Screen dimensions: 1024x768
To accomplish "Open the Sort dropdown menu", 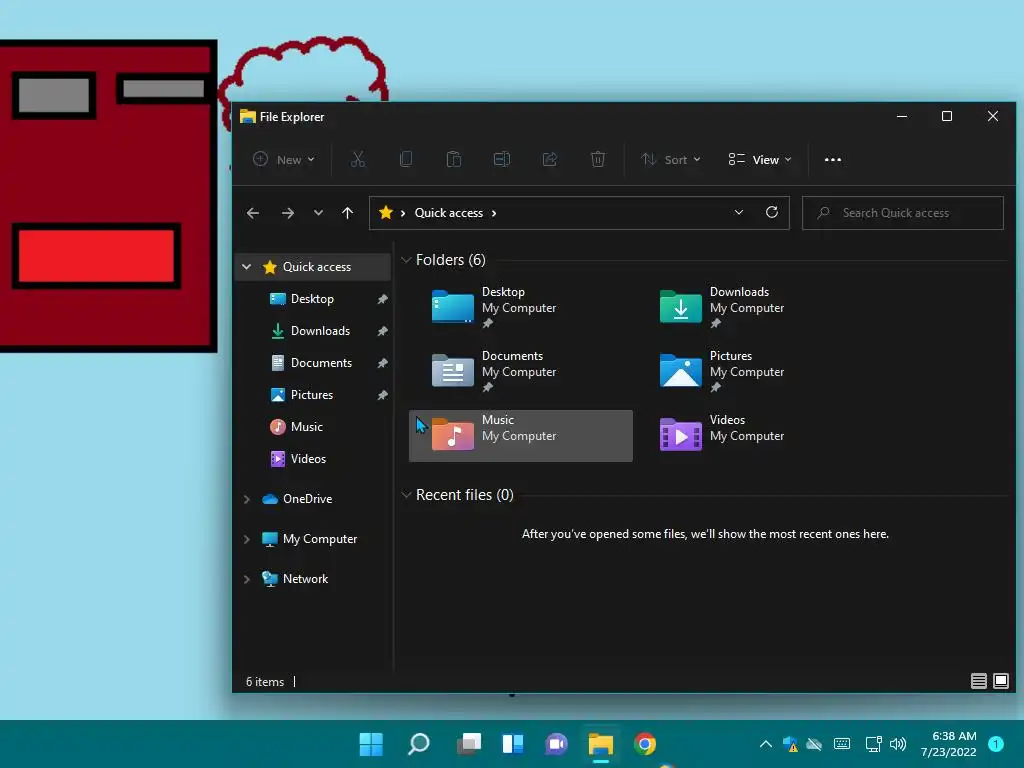I will pos(671,159).
